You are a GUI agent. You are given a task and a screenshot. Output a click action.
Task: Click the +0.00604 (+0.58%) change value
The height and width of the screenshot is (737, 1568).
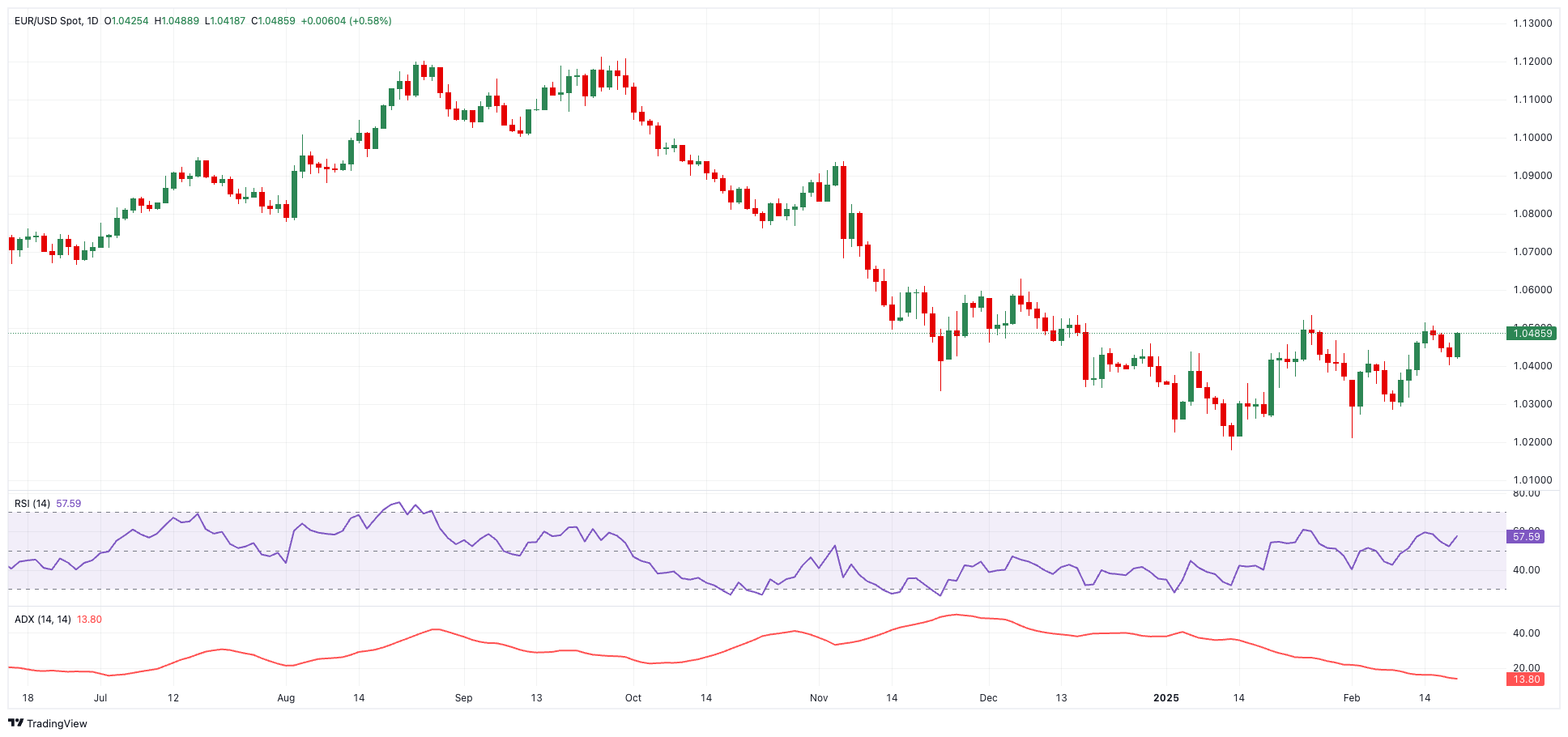click(x=346, y=21)
